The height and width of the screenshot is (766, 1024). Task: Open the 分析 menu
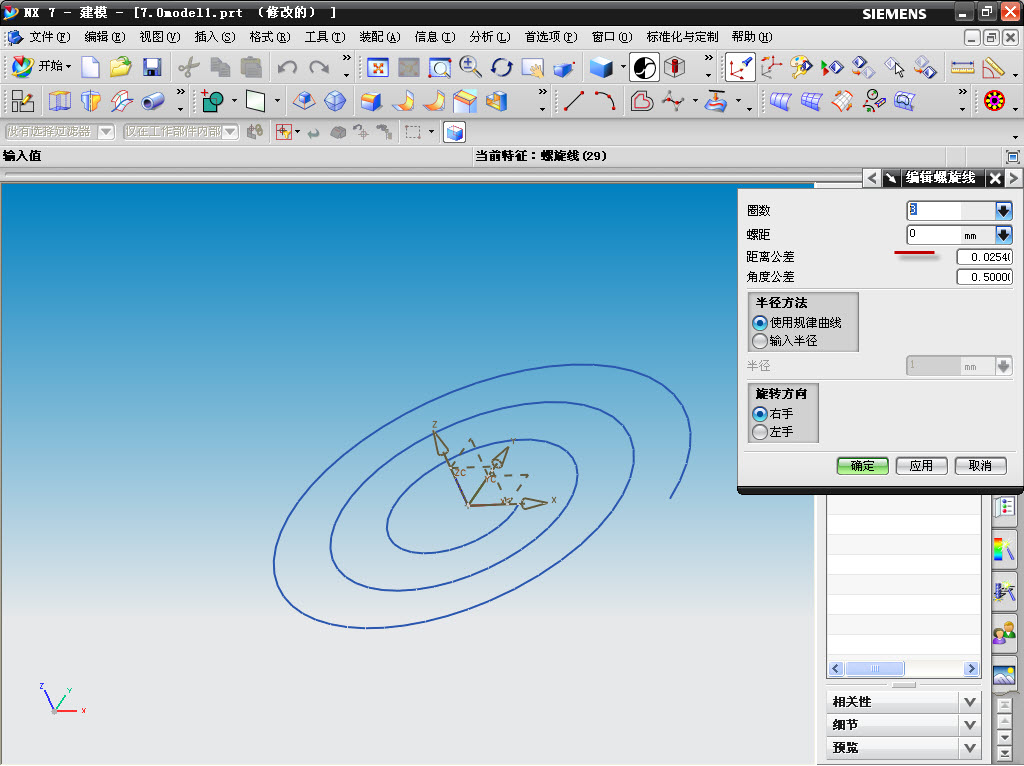point(490,37)
